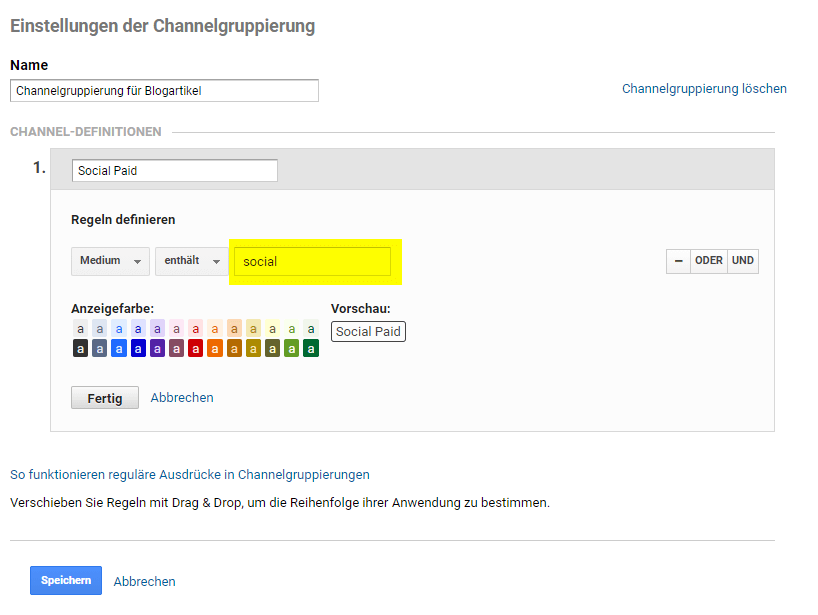Viewport: 818px width, 615px height.
Task: Click the rule value field containing 'social'
Action: (x=312, y=261)
